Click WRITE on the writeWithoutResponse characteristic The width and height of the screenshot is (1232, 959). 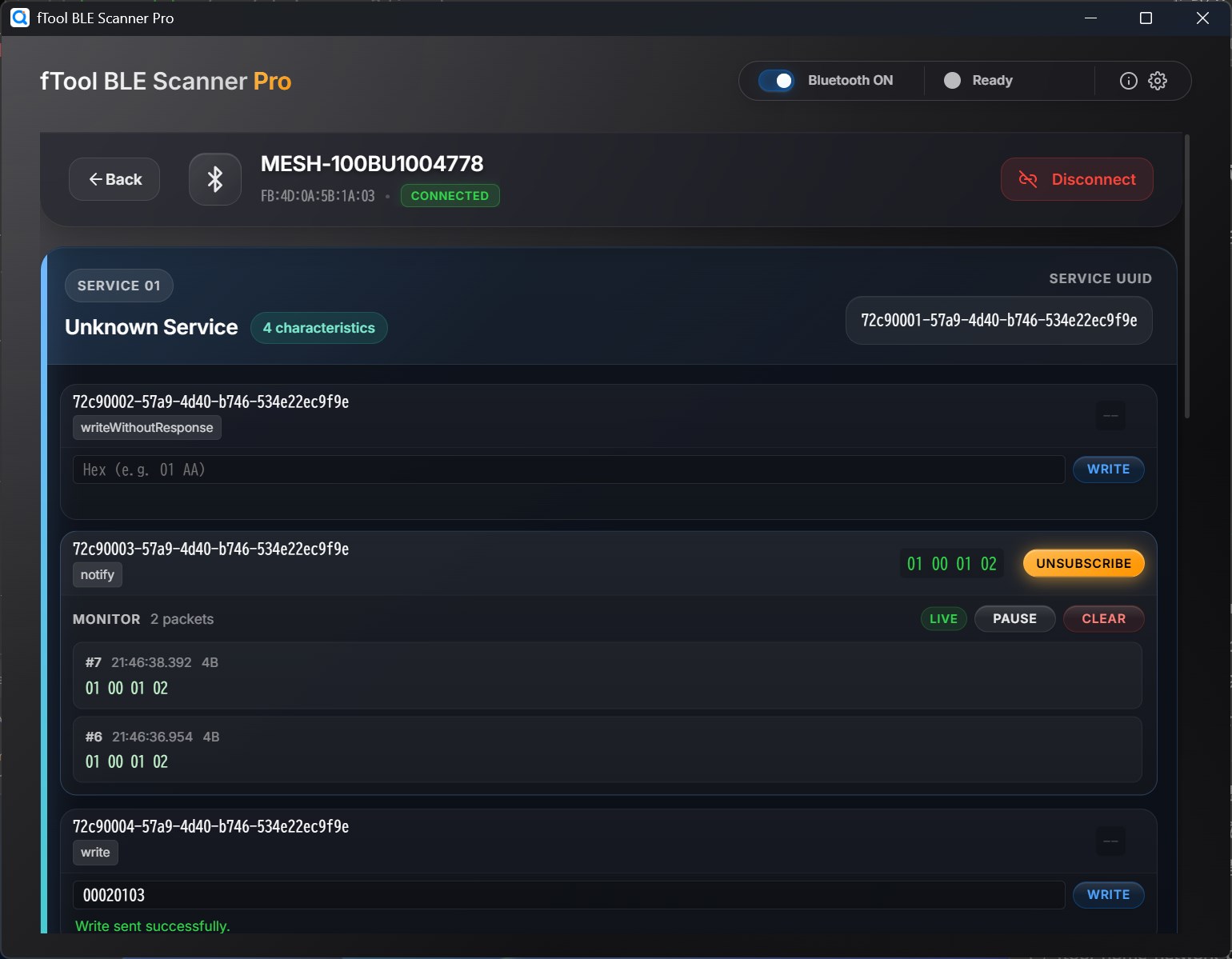pos(1109,470)
